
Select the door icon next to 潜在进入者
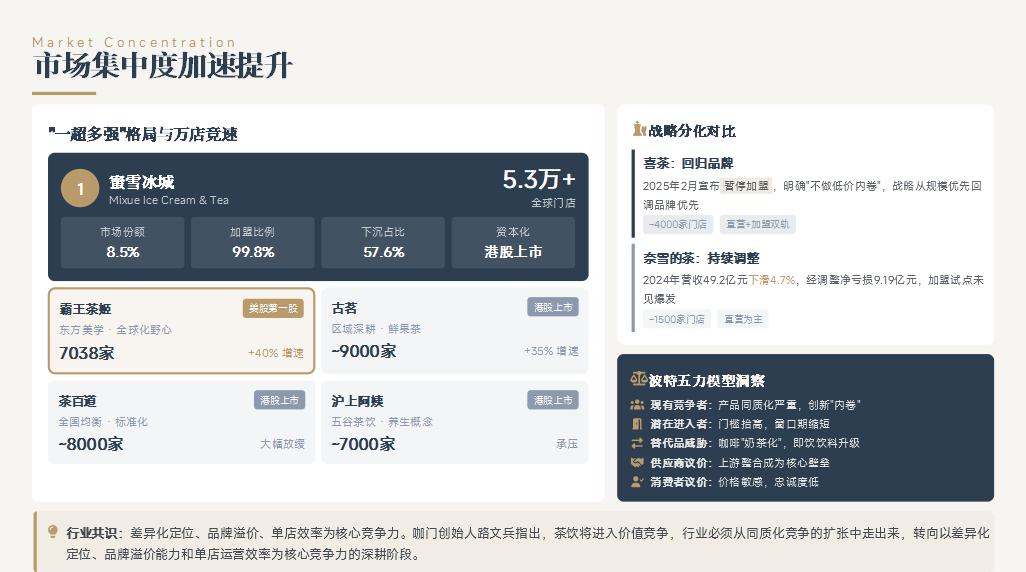click(637, 424)
